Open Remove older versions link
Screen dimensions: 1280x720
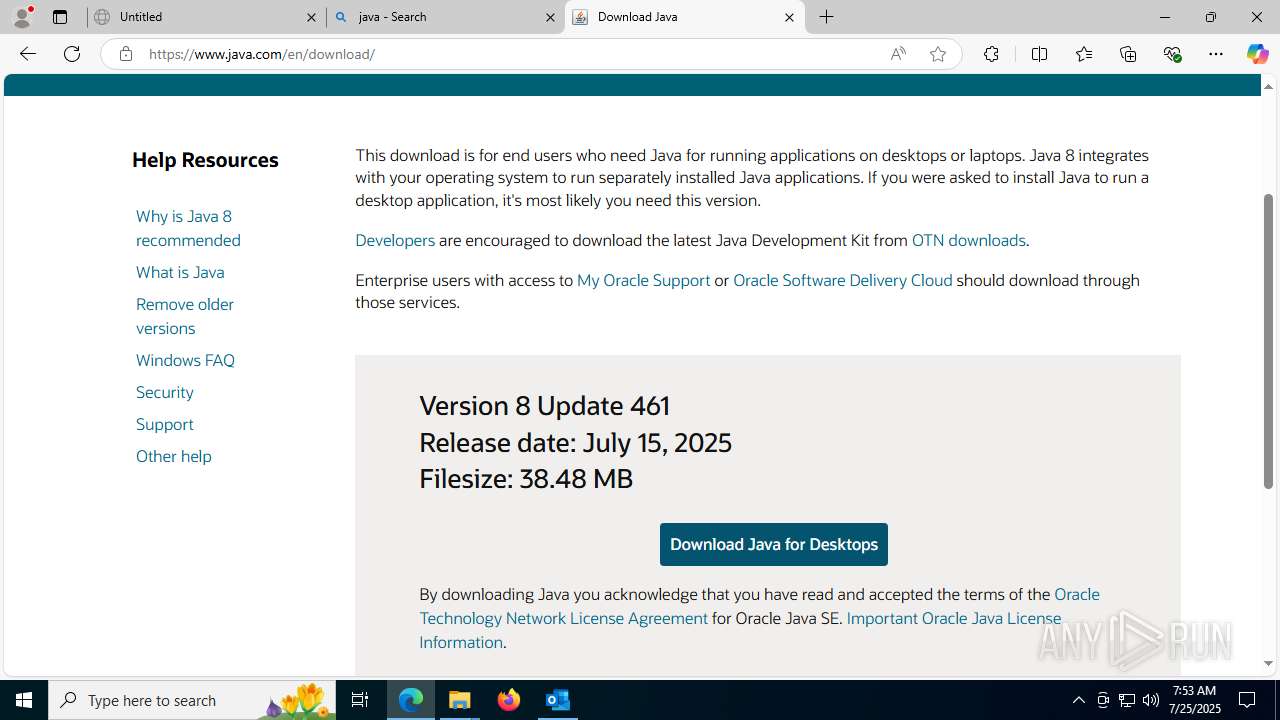pos(185,316)
